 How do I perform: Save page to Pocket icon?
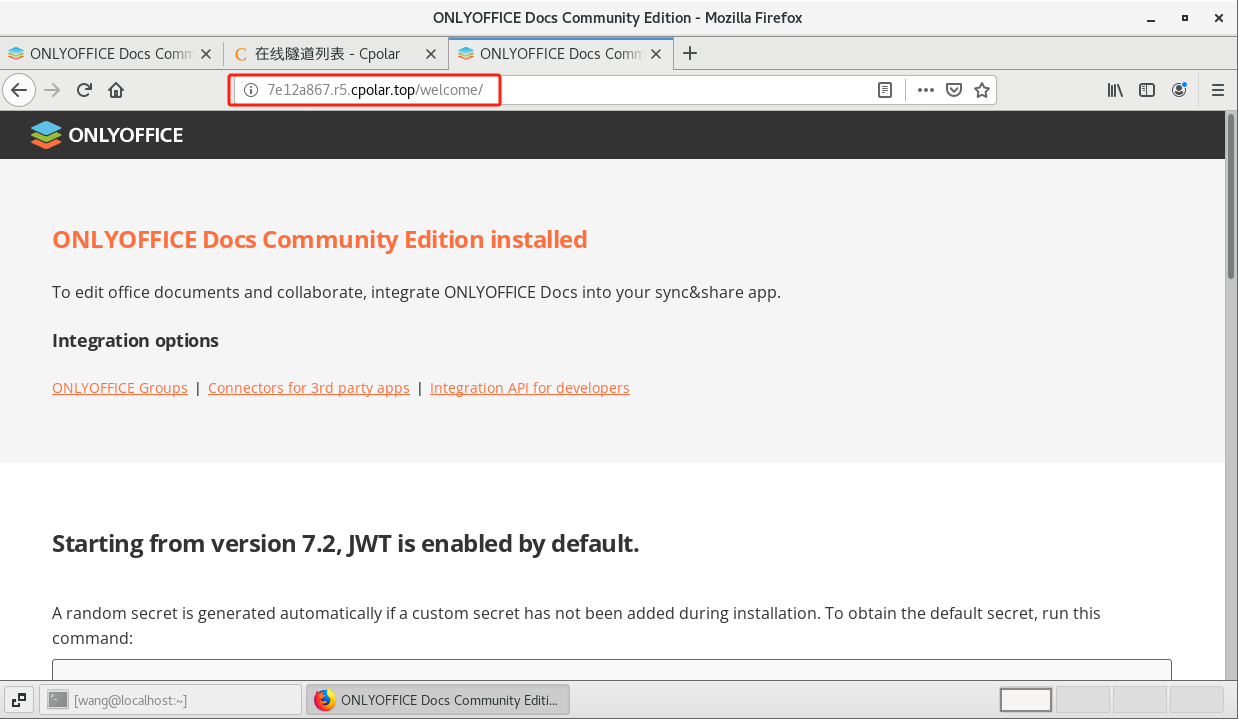(954, 90)
